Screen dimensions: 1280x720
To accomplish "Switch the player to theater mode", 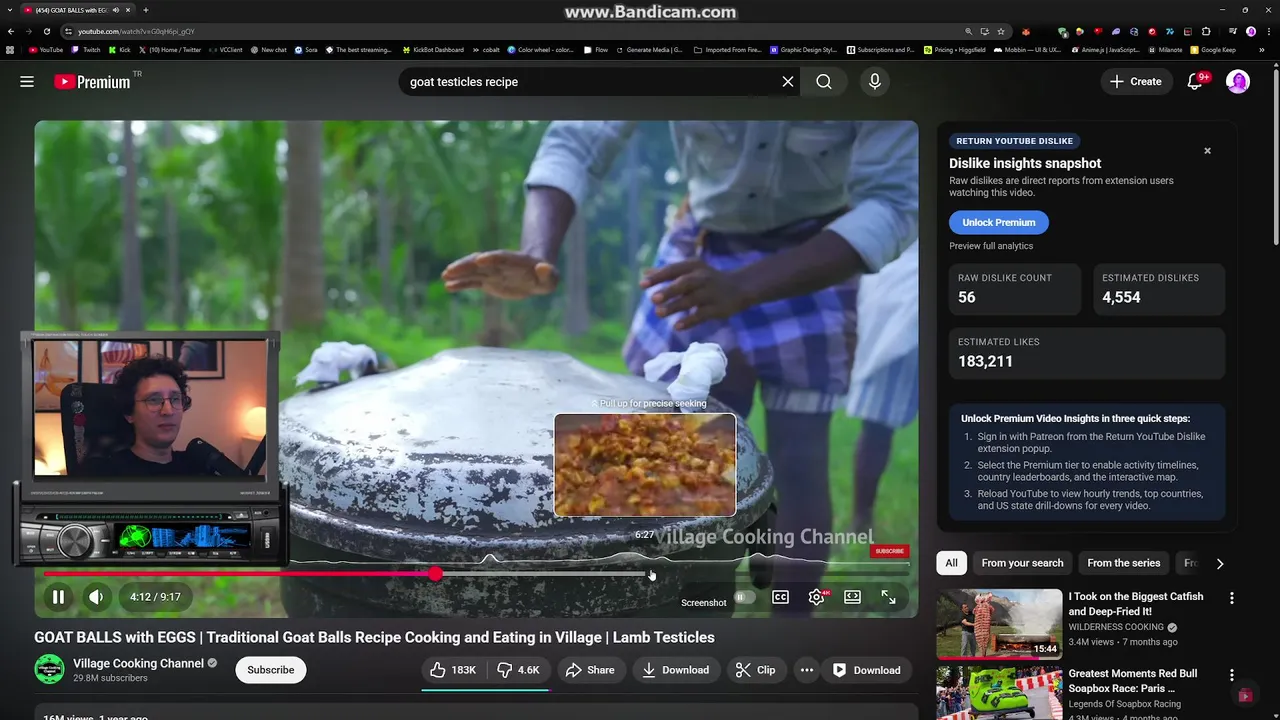I will [852, 597].
